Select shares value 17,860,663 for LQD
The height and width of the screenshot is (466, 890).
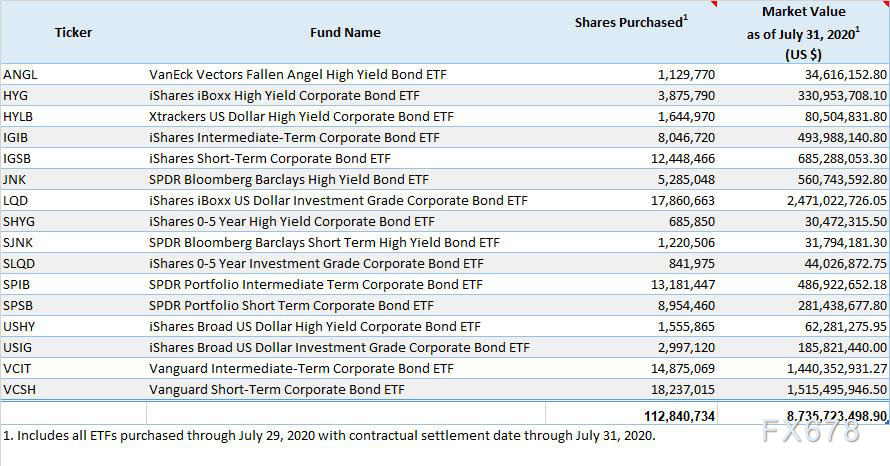click(x=631, y=200)
